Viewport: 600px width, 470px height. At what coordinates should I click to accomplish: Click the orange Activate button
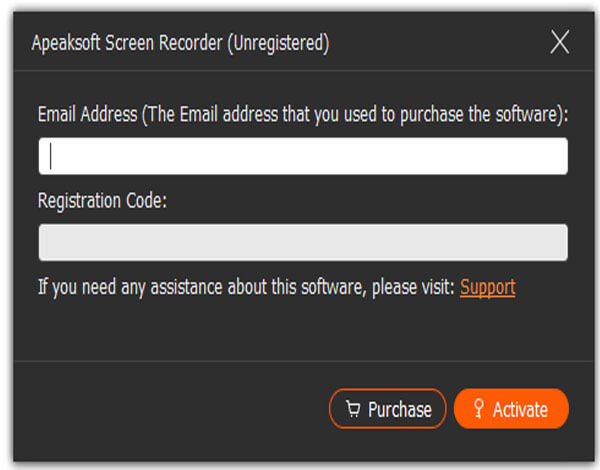pos(511,409)
